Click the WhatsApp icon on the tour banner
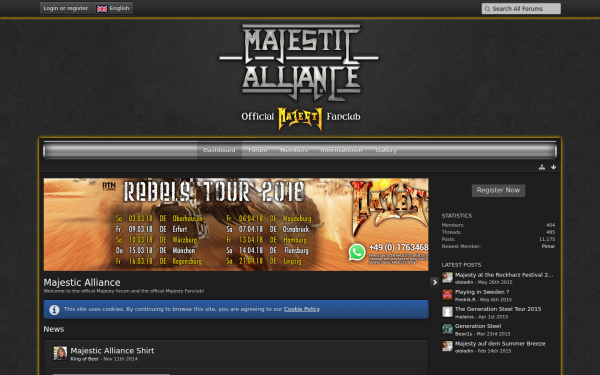Image resolution: width=600 pixels, height=375 pixels. click(357, 252)
